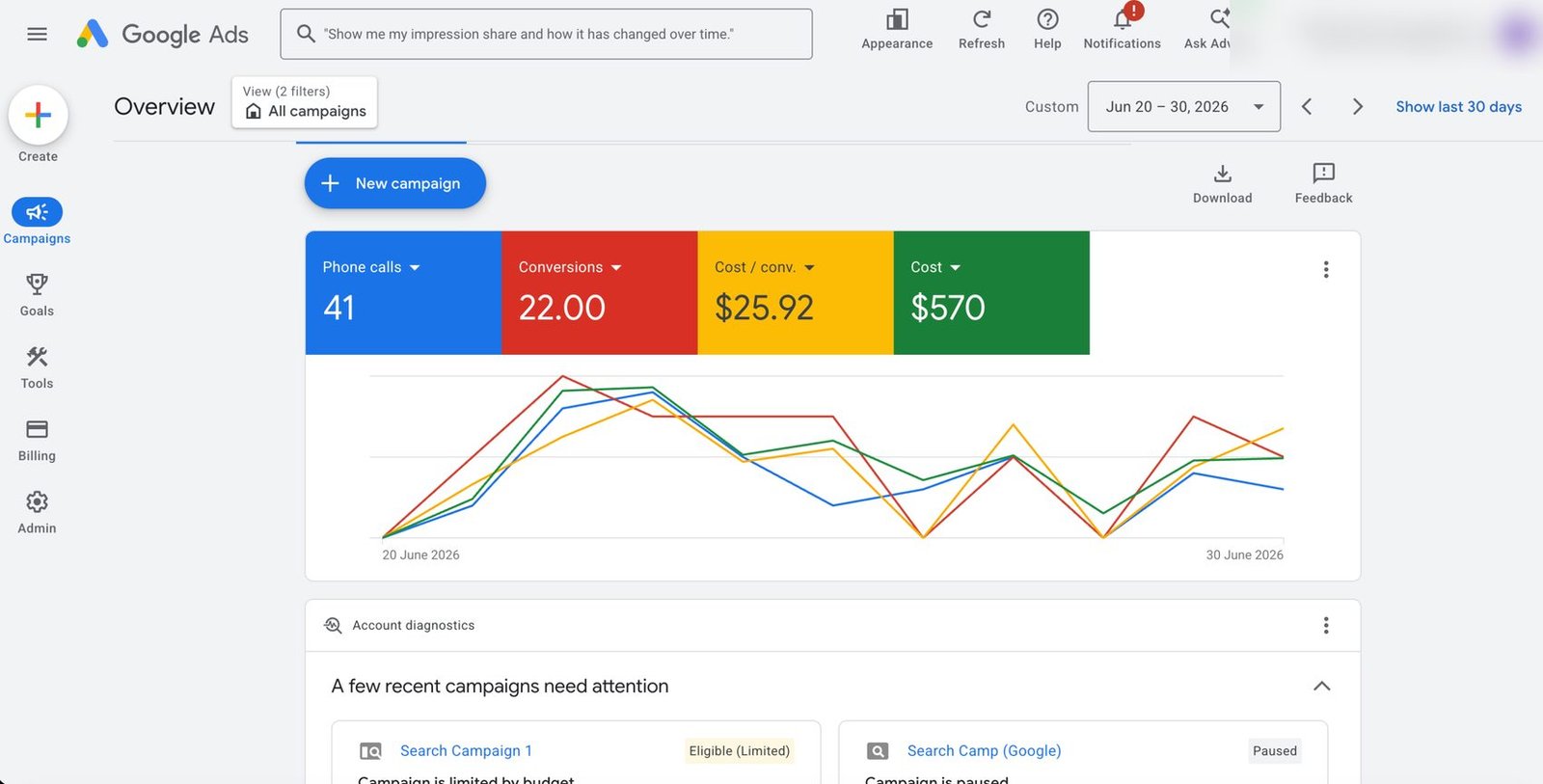Change the Cost metric
The width and height of the screenshot is (1543, 784).
pos(935,267)
